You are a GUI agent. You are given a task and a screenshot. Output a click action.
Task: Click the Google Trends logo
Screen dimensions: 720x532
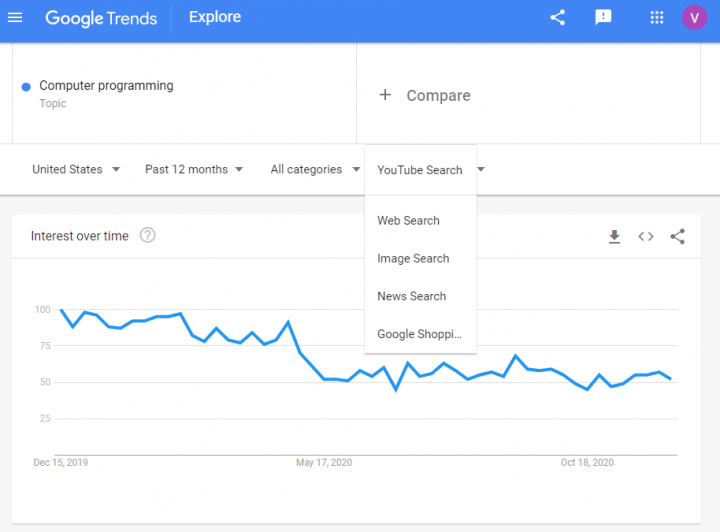point(101,18)
